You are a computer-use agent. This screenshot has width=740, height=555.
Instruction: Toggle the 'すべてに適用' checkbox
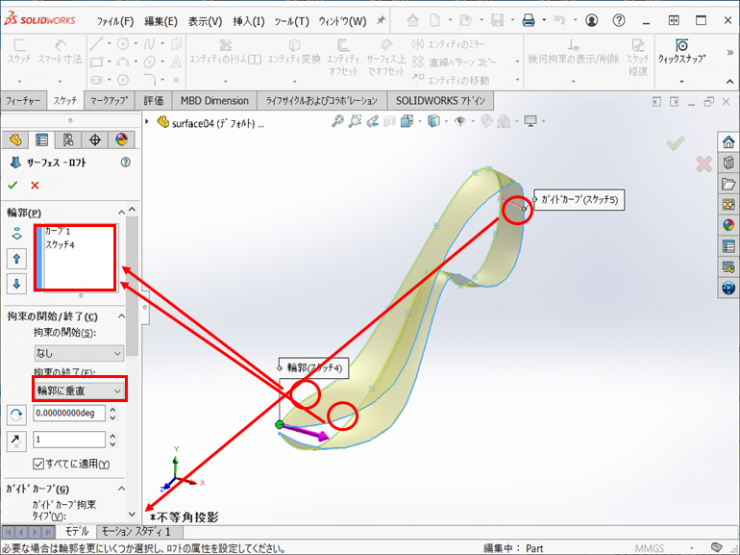[38, 464]
